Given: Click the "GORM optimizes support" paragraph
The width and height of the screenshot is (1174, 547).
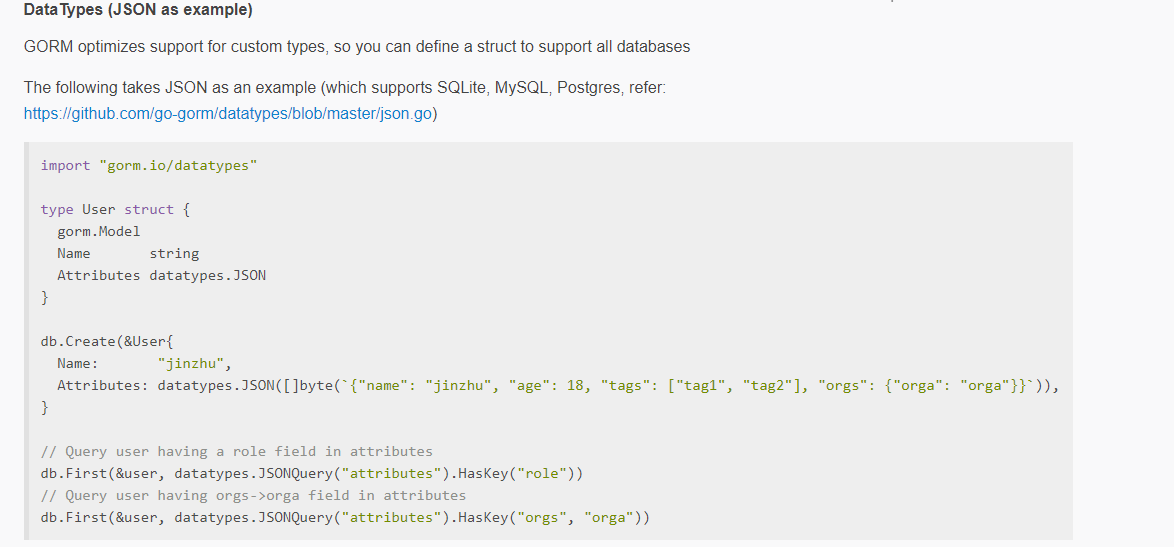Looking at the screenshot, I should [356, 47].
